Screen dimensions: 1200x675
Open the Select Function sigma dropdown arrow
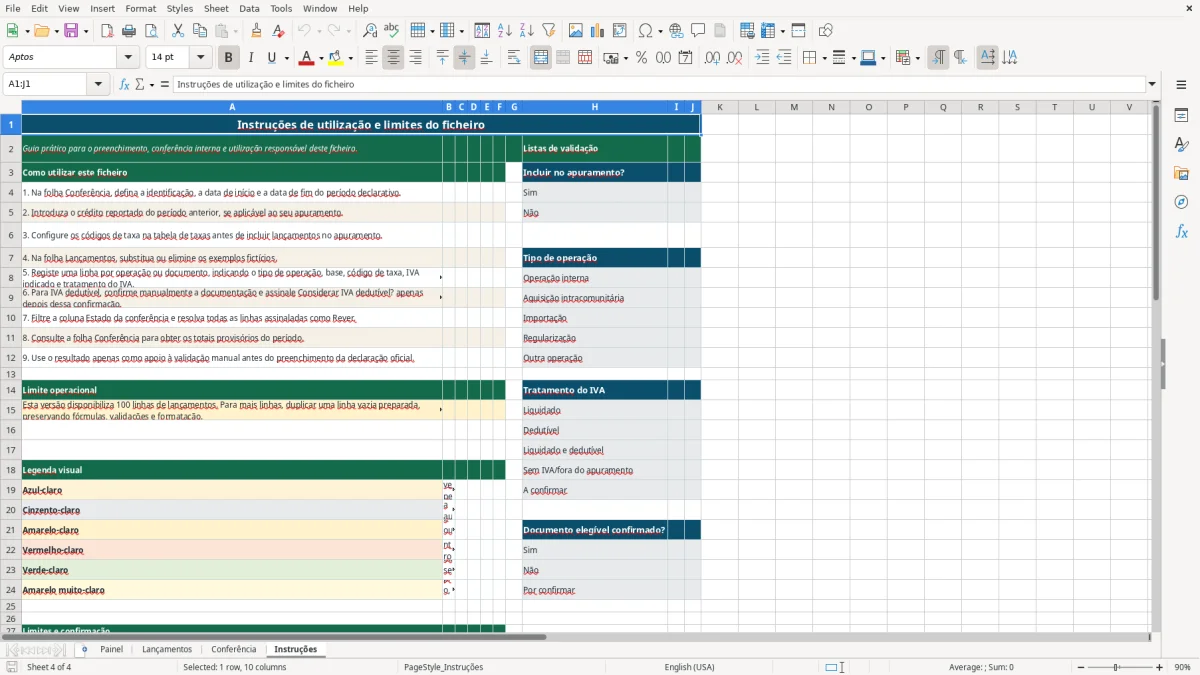pyautogui.click(x=152, y=85)
